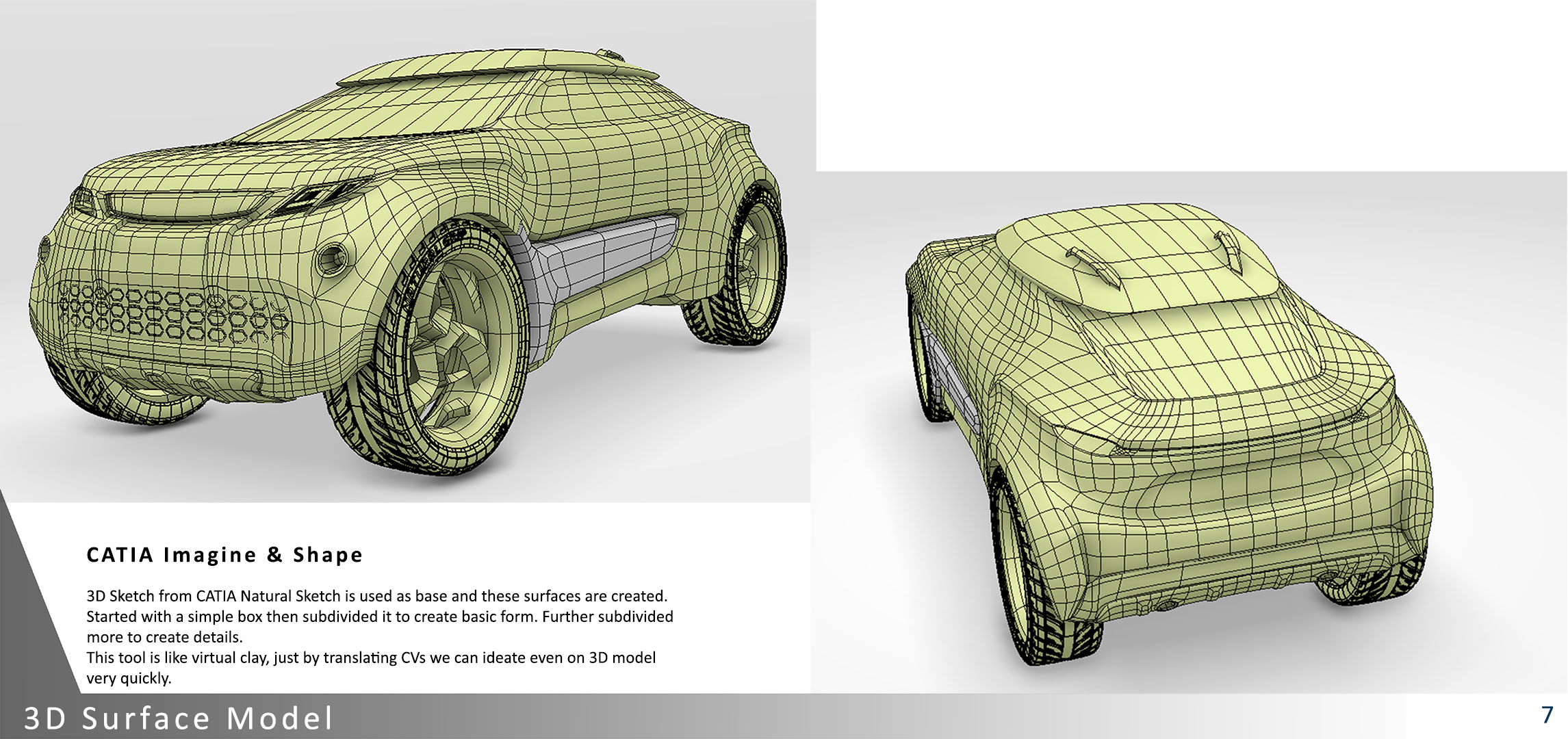Image resolution: width=1568 pixels, height=739 pixels.
Task: Click the line starting "3D Sketch from CATIA Natural Sketch"
Action: [x=376, y=596]
